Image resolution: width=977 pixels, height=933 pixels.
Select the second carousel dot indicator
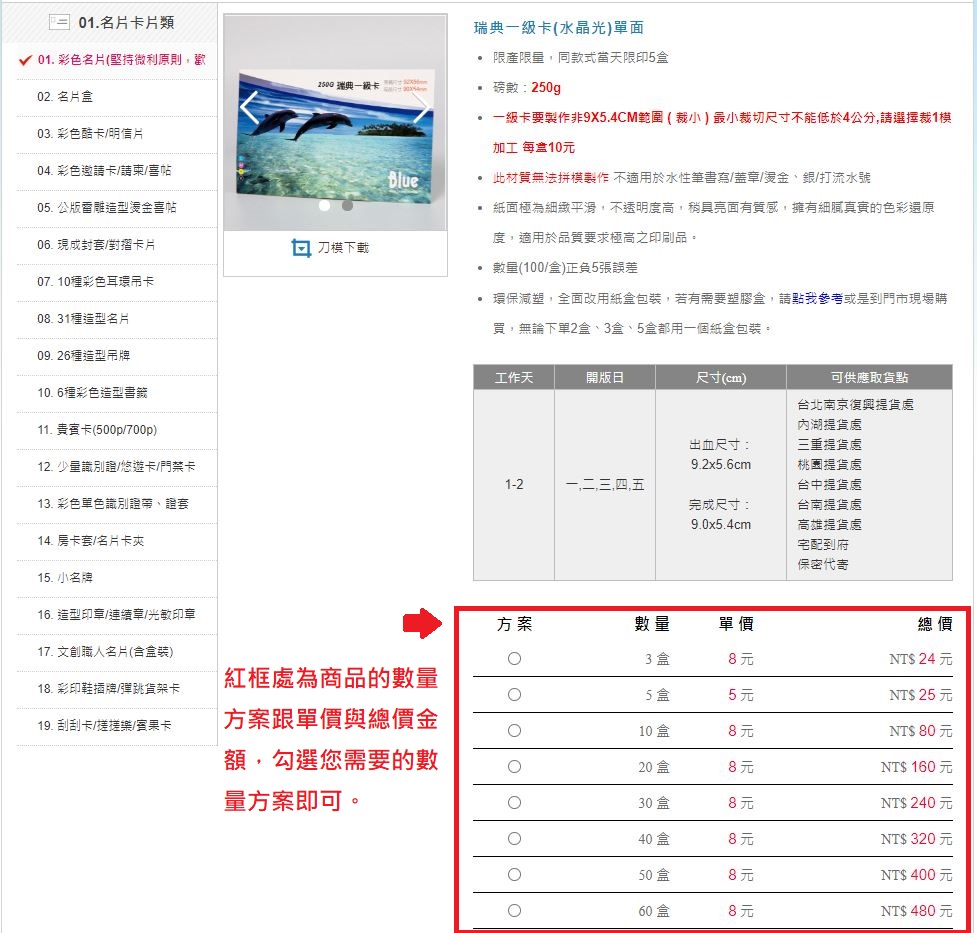click(347, 205)
